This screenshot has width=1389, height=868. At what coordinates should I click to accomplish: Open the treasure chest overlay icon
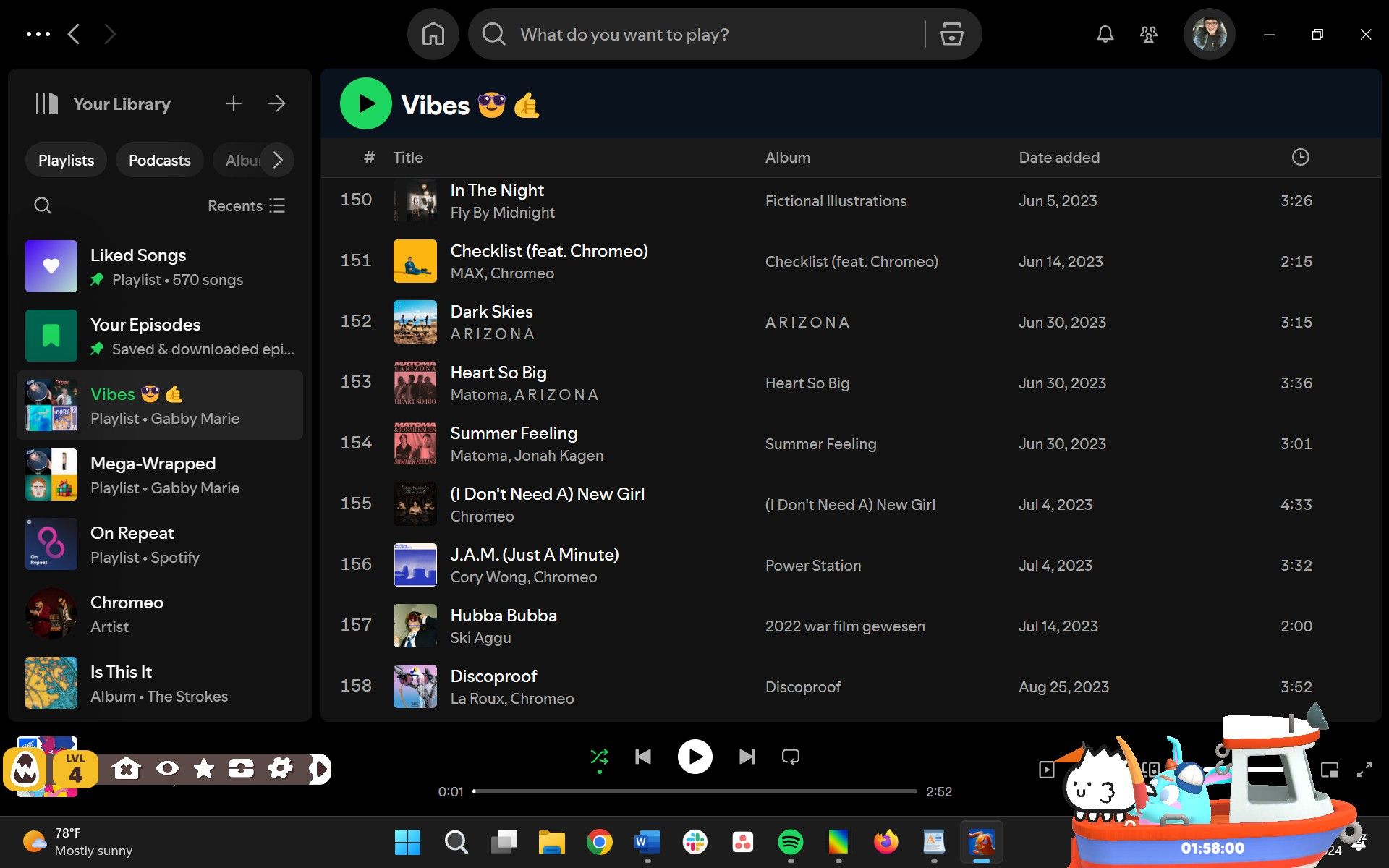(x=241, y=768)
